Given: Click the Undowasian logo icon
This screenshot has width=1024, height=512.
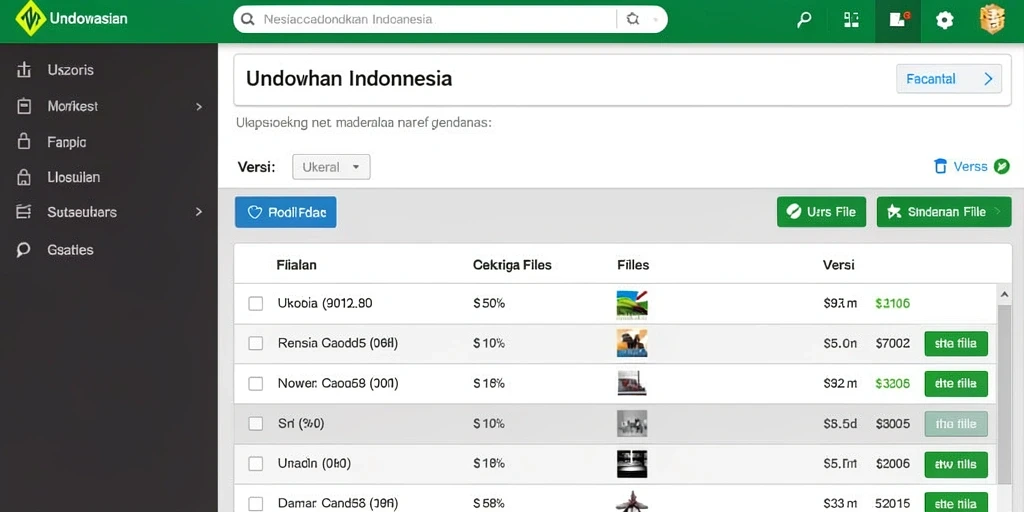Looking at the screenshot, I should click(30, 18).
